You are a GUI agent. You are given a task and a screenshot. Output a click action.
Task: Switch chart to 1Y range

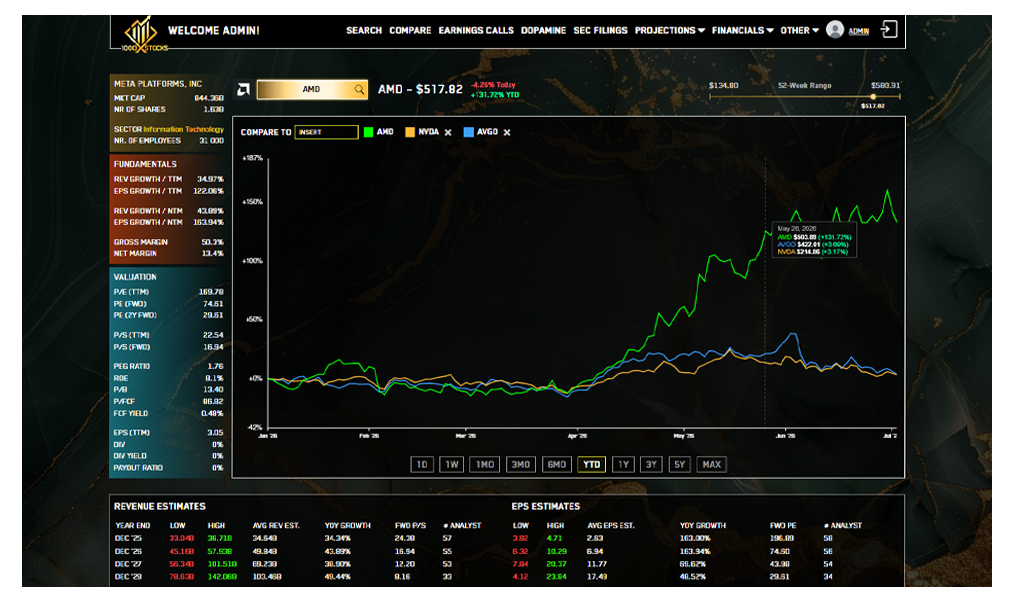pyautogui.click(x=623, y=465)
